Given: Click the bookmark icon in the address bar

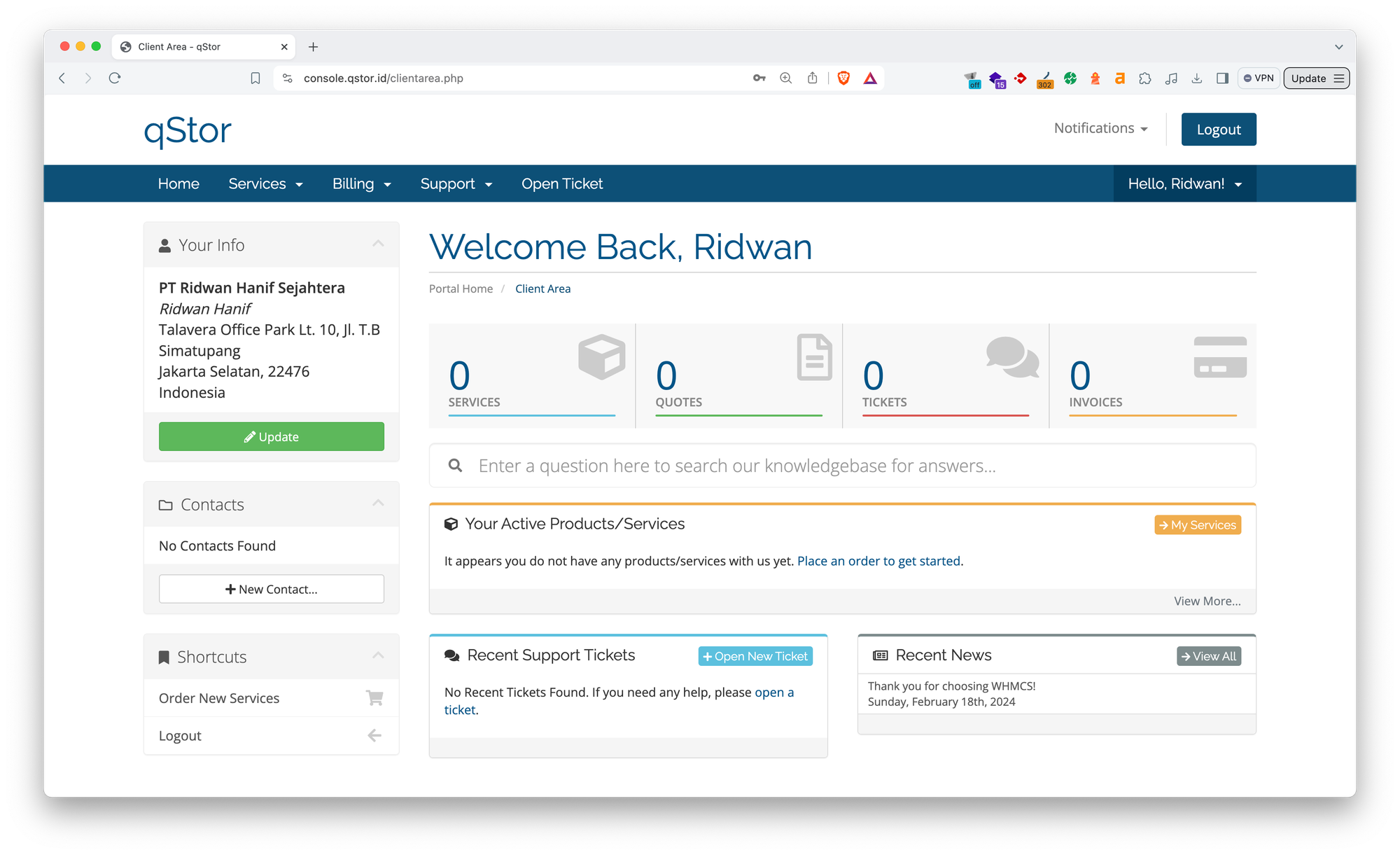Looking at the screenshot, I should (255, 78).
